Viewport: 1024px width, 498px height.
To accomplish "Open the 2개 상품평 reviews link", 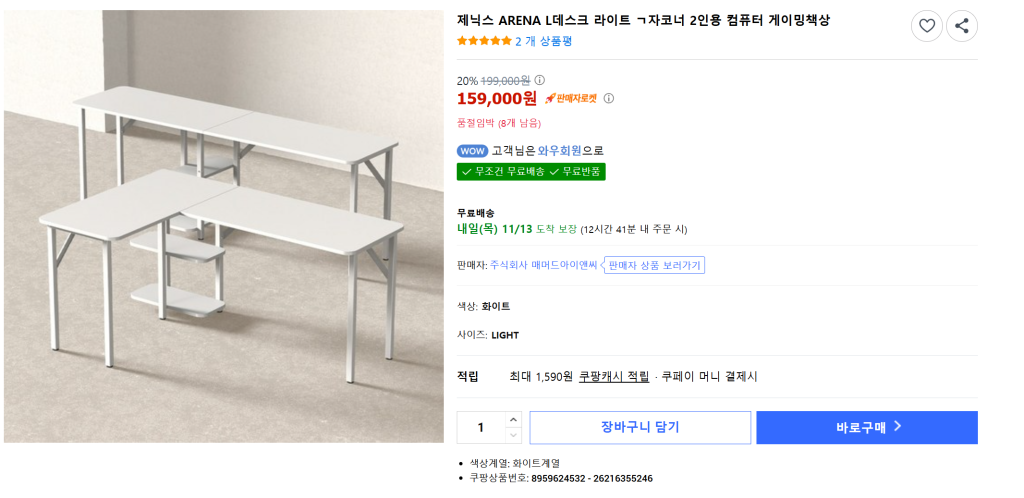I will pyautogui.click(x=543, y=41).
